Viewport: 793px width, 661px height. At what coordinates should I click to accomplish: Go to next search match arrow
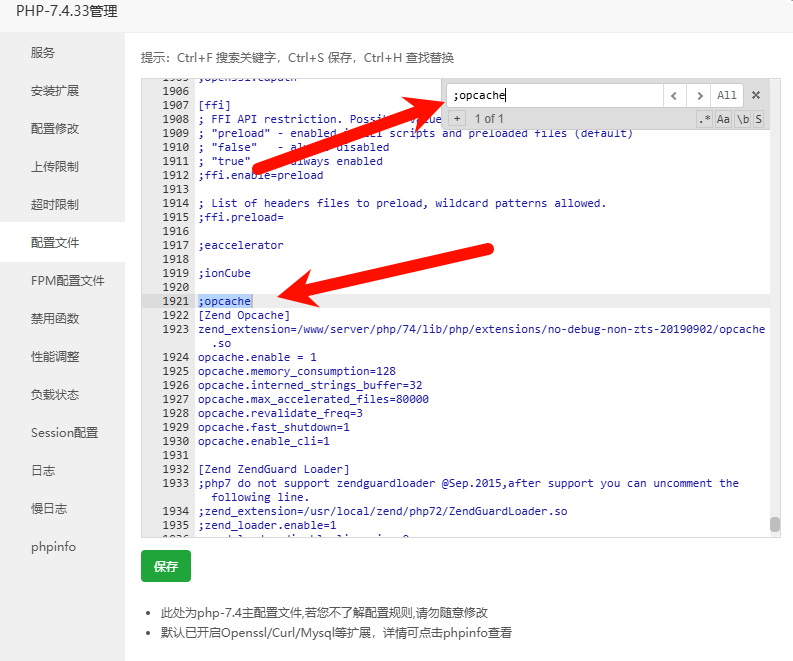699,95
